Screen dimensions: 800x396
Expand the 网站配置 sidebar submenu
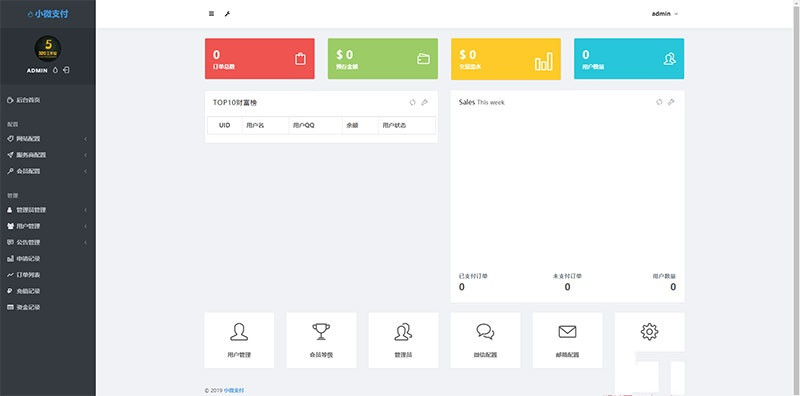click(47, 139)
